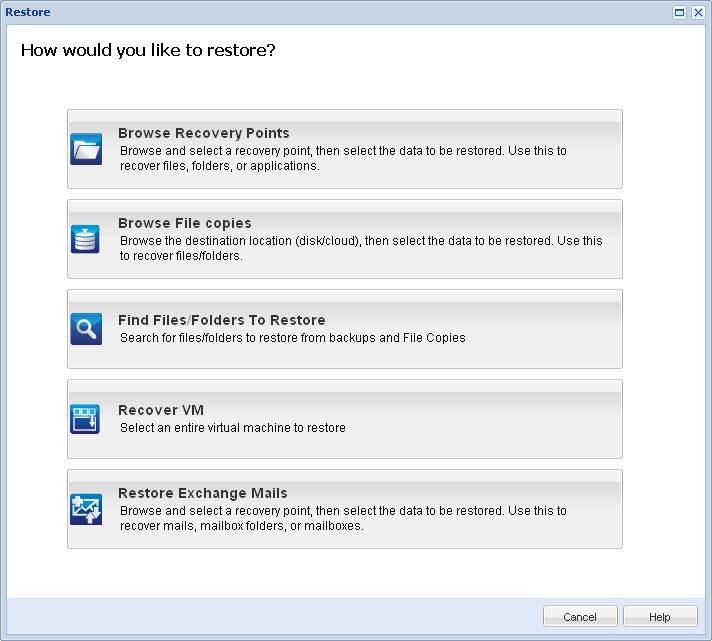Click the recover mails, mailbox folders description
This screenshot has width=712, height=641.
(x=343, y=518)
